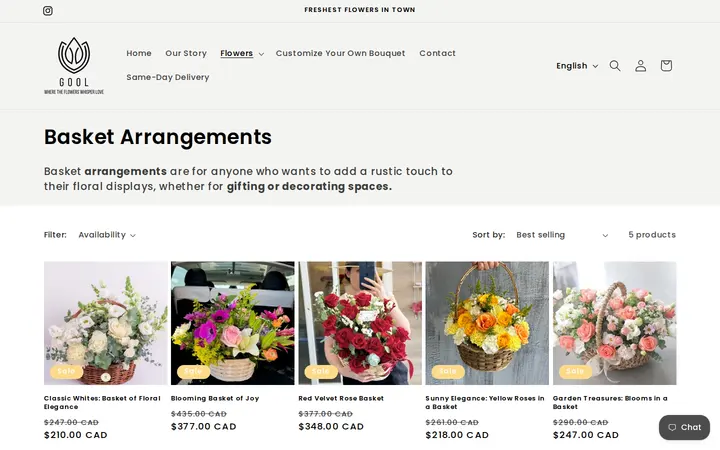Click Garden Treasures: Blooms in a Basket title
The width and height of the screenshot is (720, 450).
[610, 403]
